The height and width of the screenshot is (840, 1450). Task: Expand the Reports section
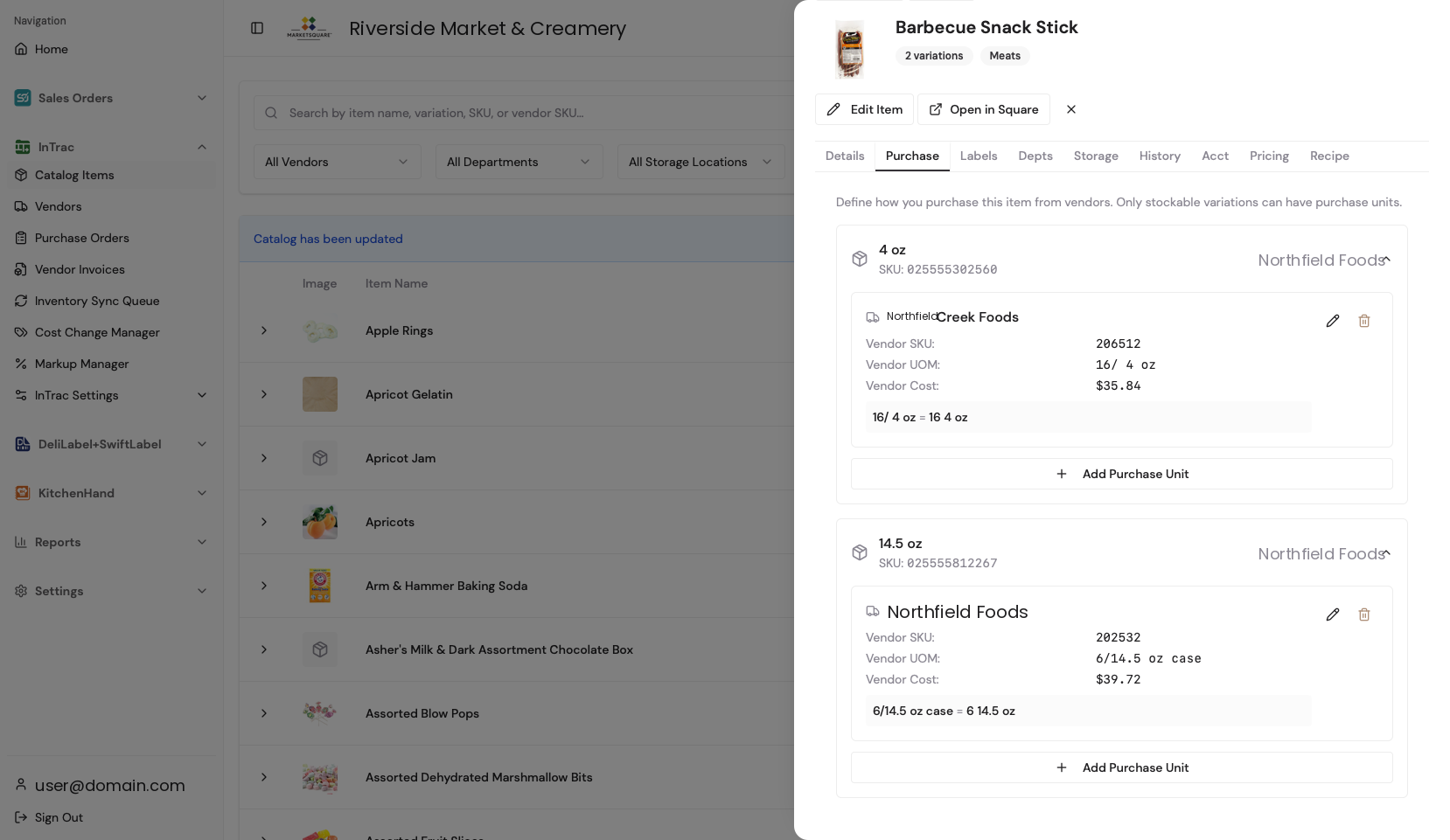click(202, 542)
